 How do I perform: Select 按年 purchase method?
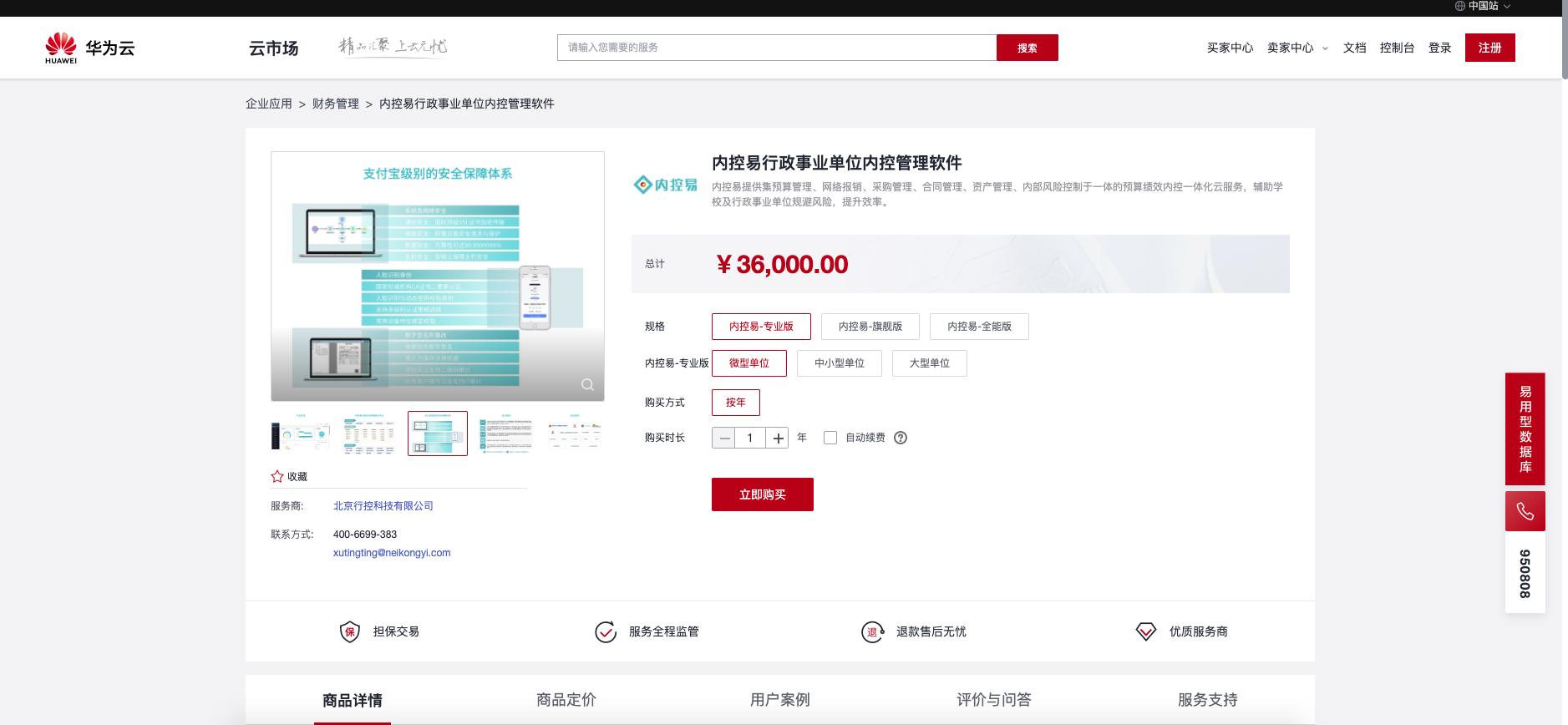tap(736, 403)
